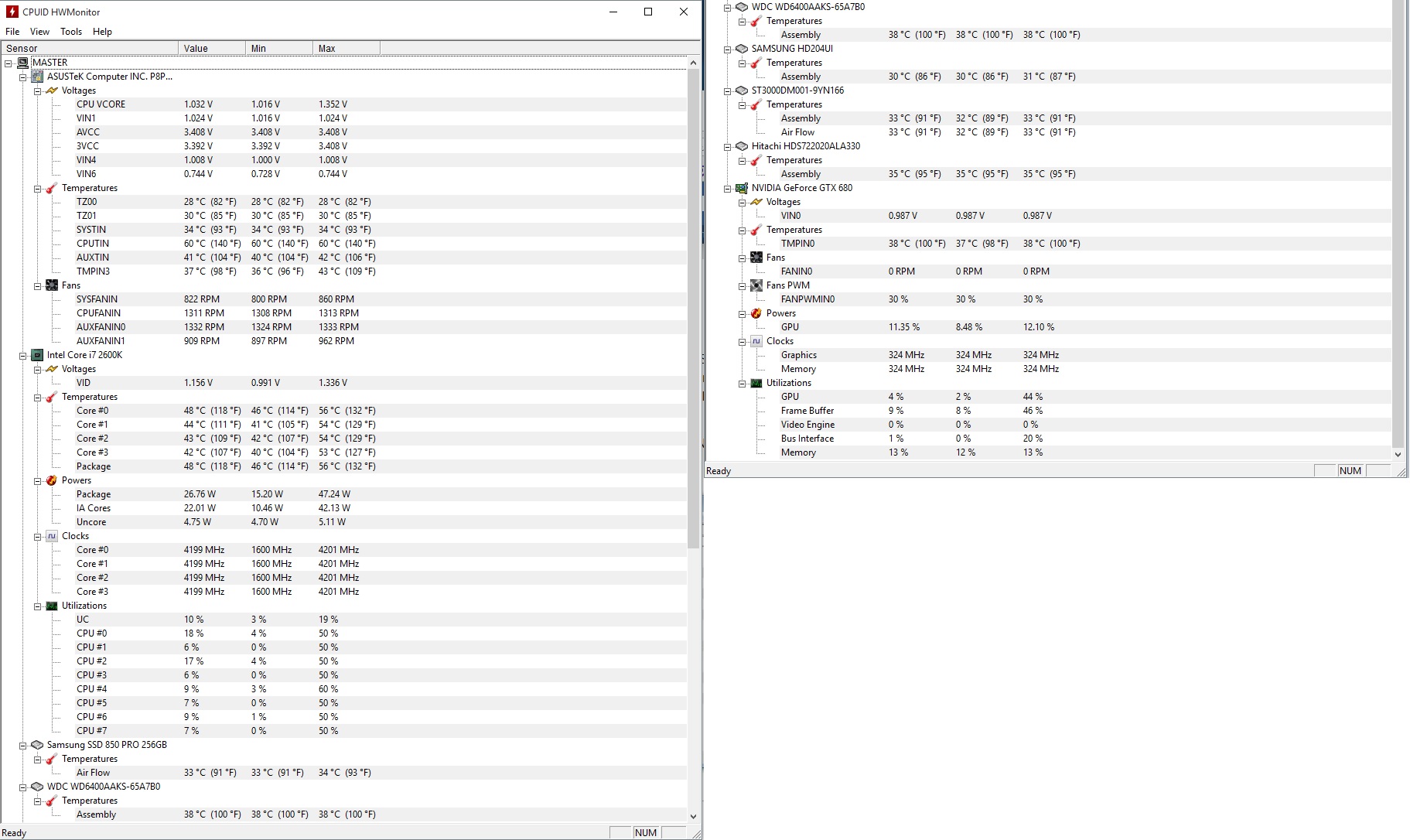Click the thermometer icon for Intel Core i7 Temperatures

(x=52, y=397)
